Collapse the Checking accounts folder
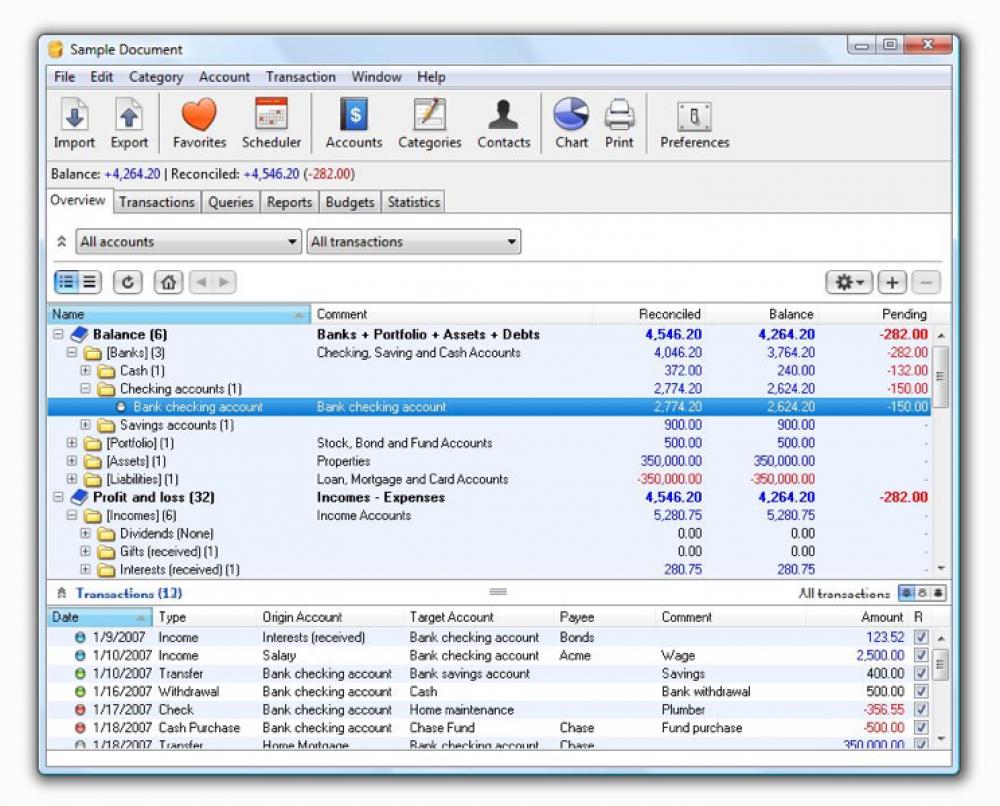This screenshot has height=806, width=1000. pyautogui.click(x=88, y=389)
